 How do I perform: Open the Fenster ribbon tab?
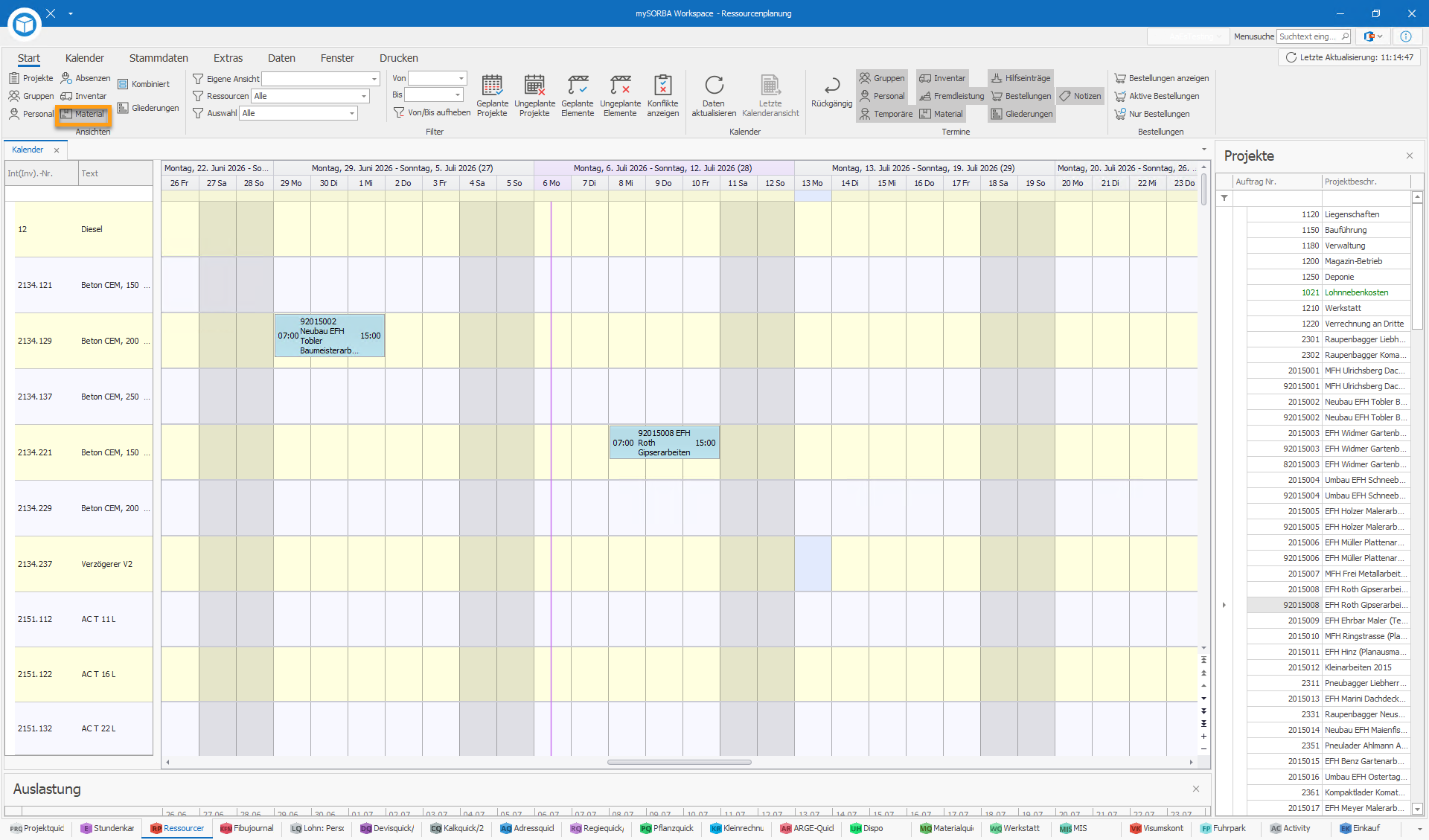pos(337,58)
